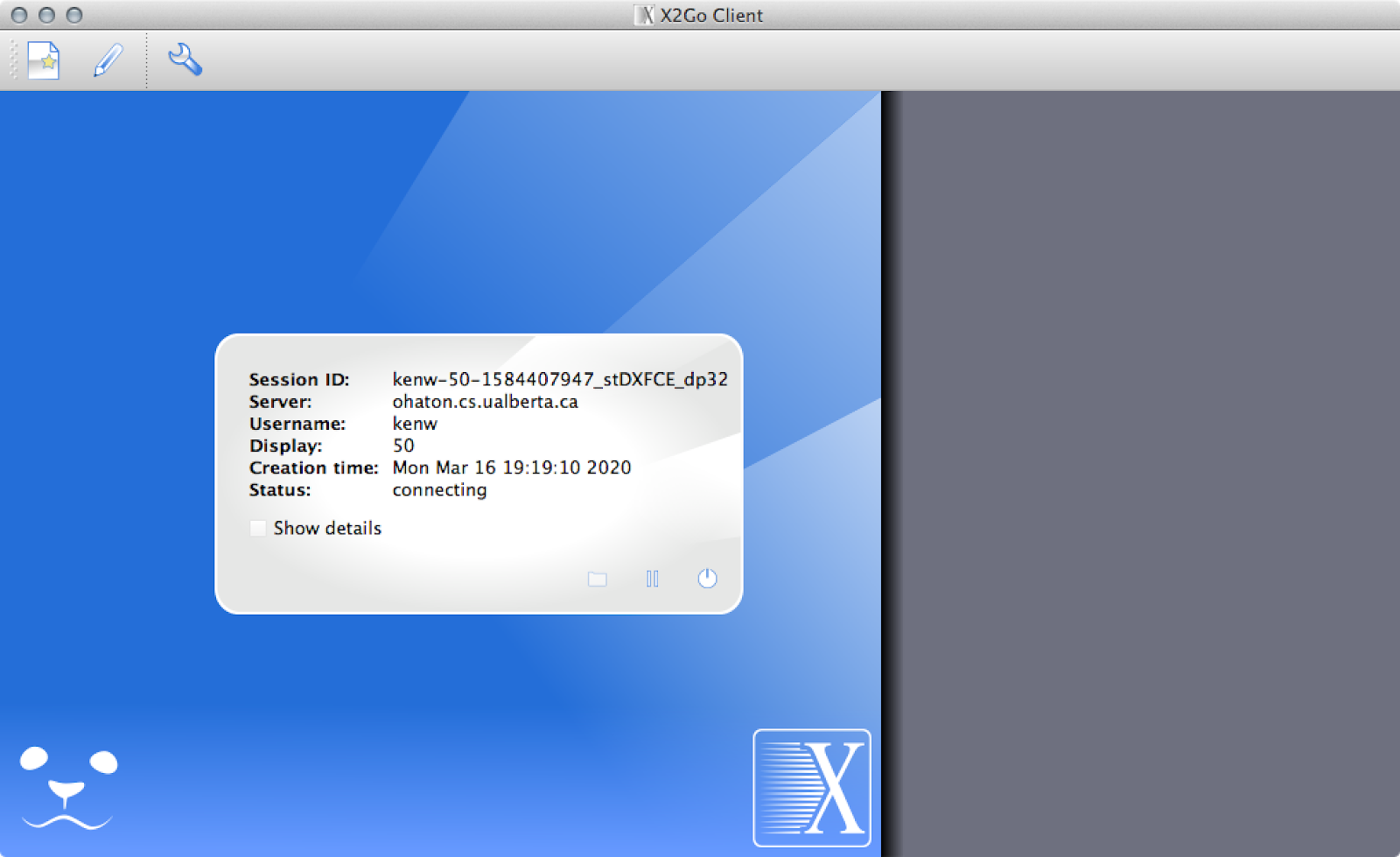
Task: Click the pencil edit session icon
Action: click(108, 60)
